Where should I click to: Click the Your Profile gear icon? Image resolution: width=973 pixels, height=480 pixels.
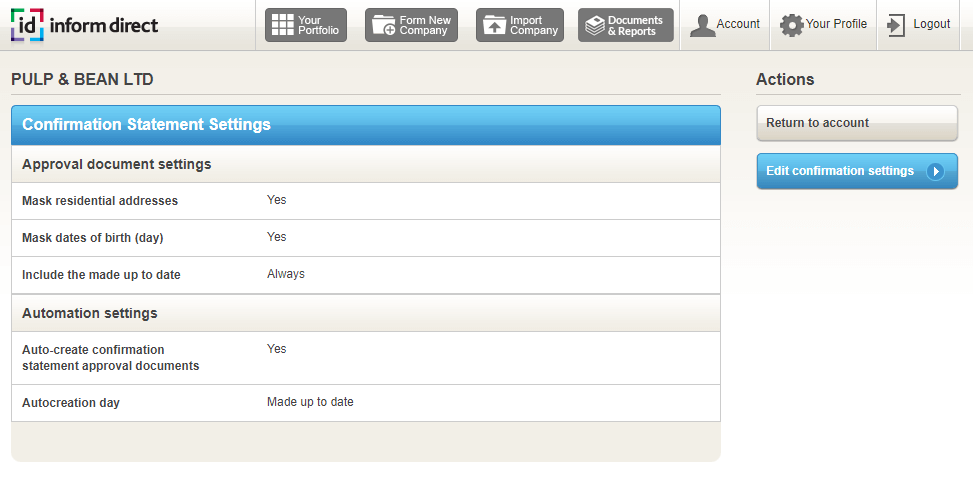pos(792,25)
